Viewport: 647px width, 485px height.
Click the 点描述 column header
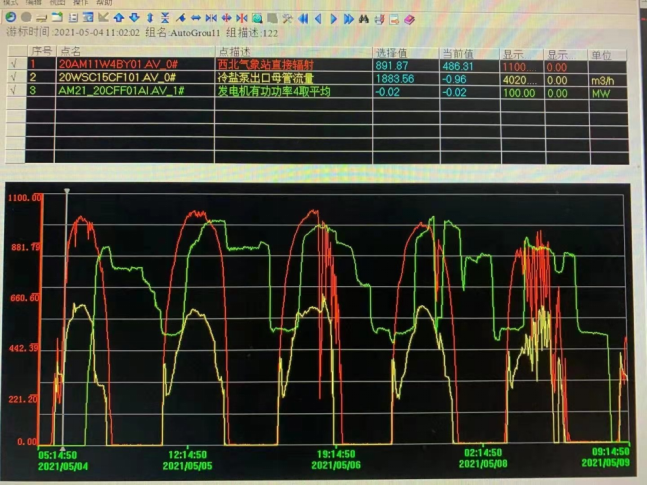[x=293, y=52]
